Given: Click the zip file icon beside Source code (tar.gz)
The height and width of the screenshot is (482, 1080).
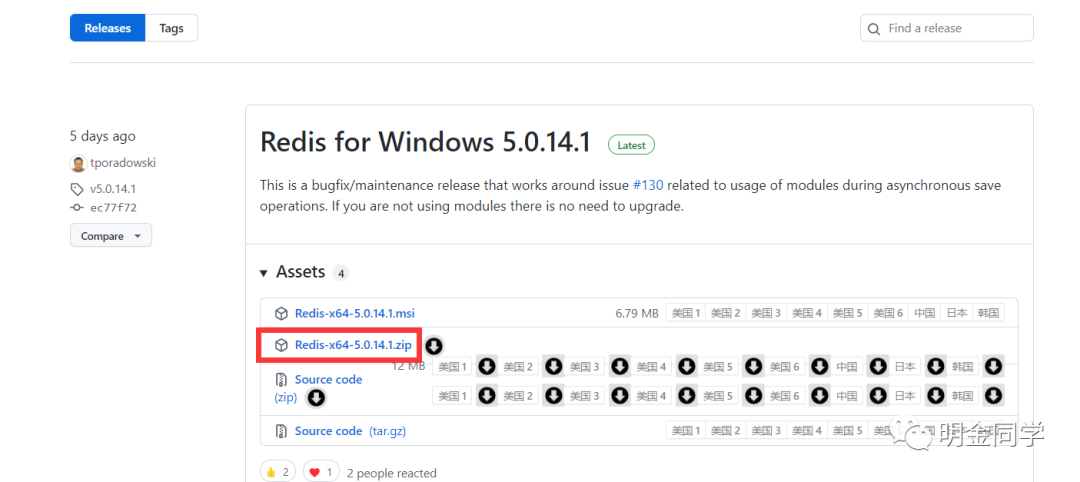Looking at the screenshot, I should click(x=281, y=431).
